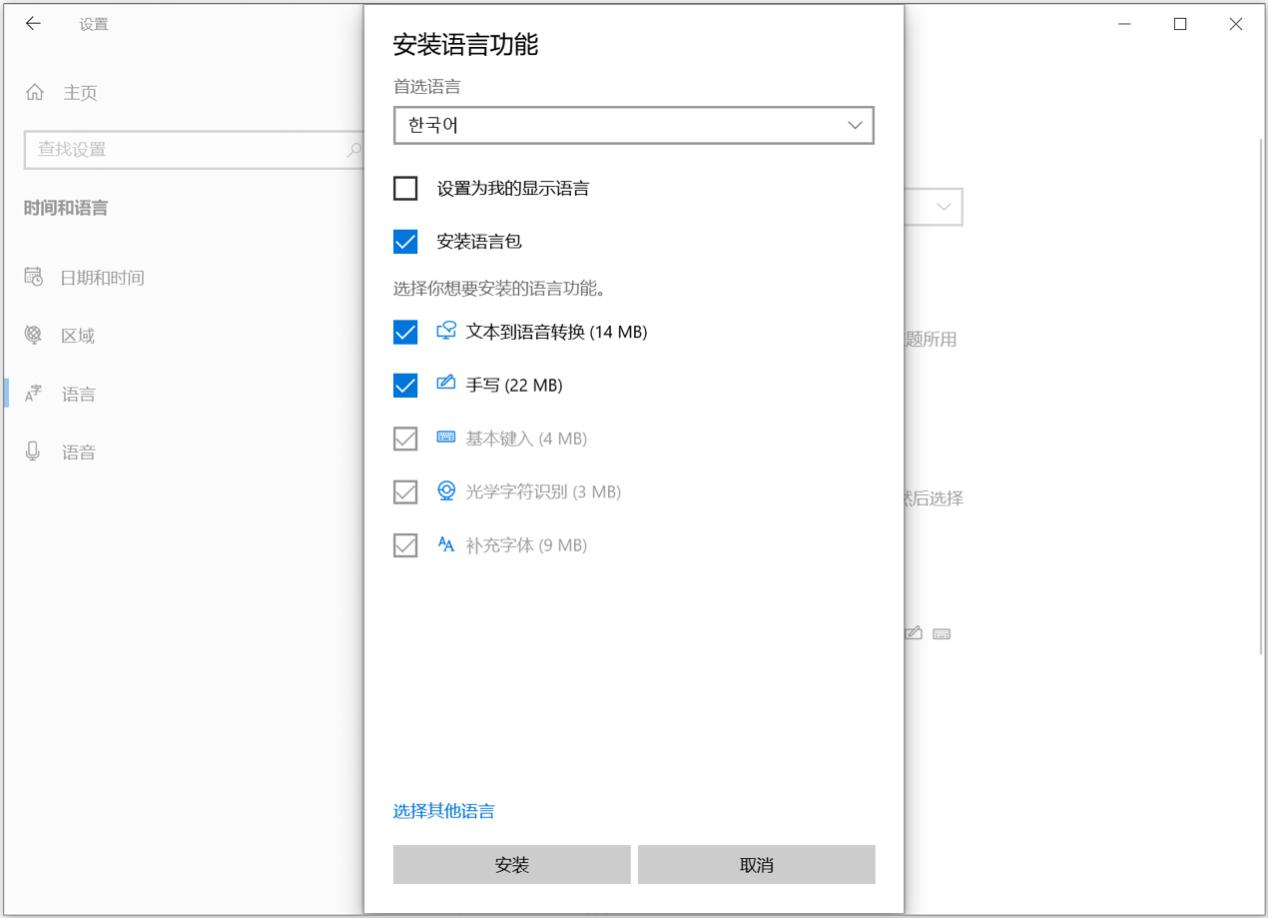The image size is (1268, 918).
Task: Click the basic typing keyboard icon
Action: click(x=446, y=438)
